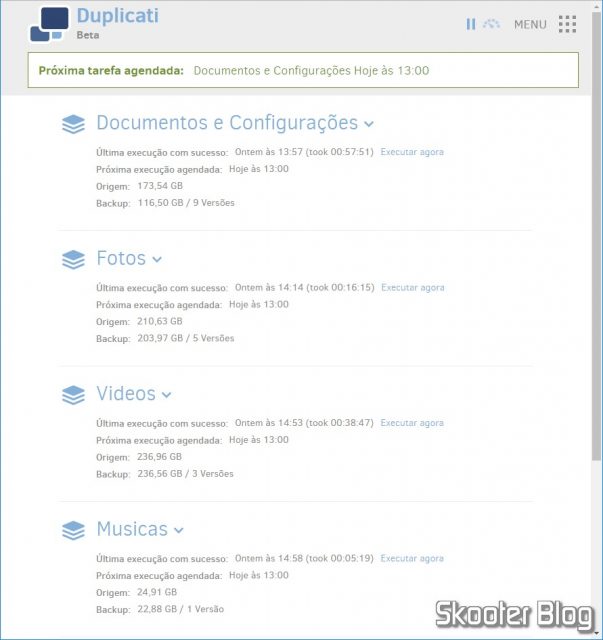The height and width of the screenshot is (640, 603).
Task: Click the '236,96 GB' origin value
Action: click(159, 457)
